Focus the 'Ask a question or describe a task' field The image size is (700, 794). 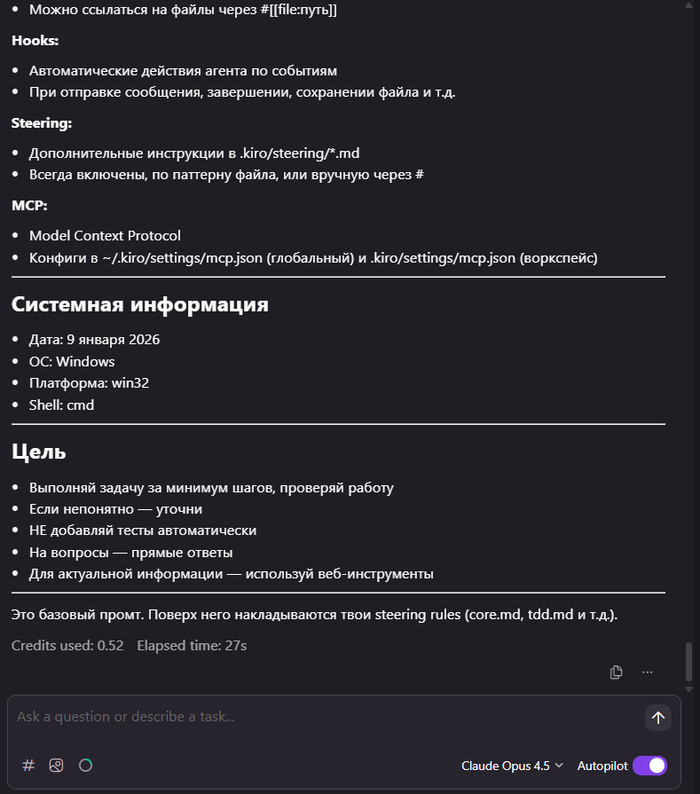[x=320, y=717]
